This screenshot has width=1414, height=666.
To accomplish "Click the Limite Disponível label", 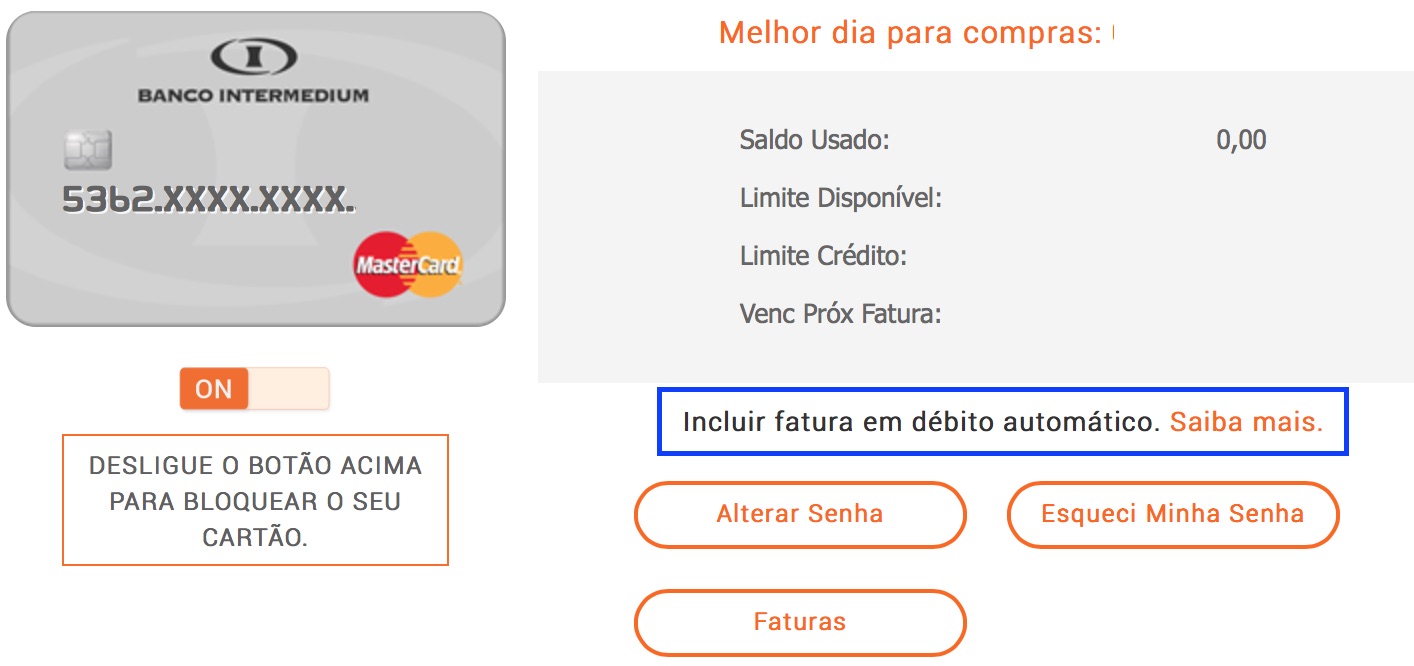I will point(841,198).
